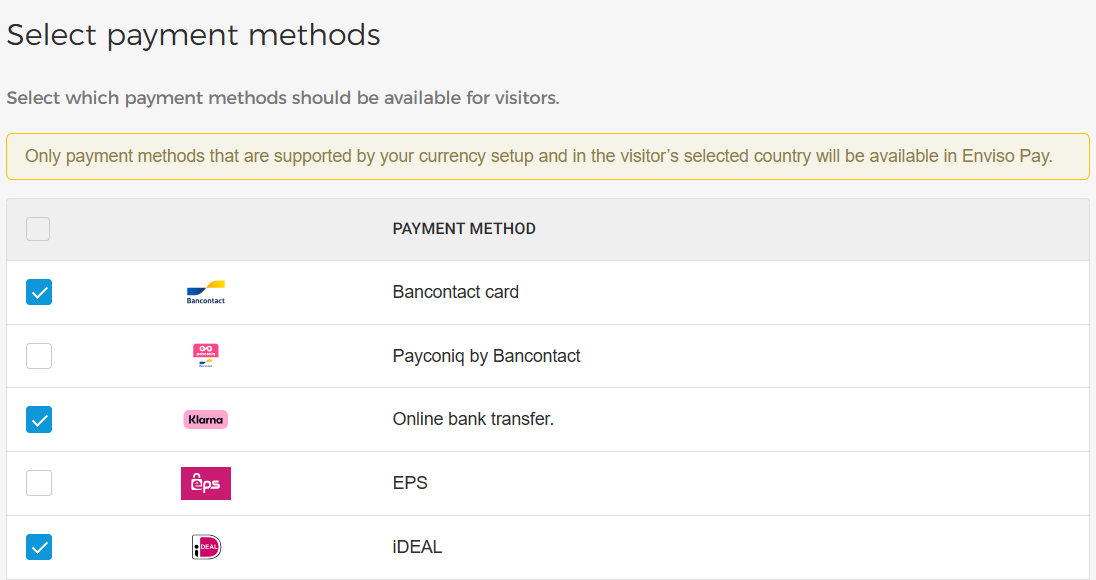
Task: Uncheck the iDEAL payment checkbox
Action: 39,547
